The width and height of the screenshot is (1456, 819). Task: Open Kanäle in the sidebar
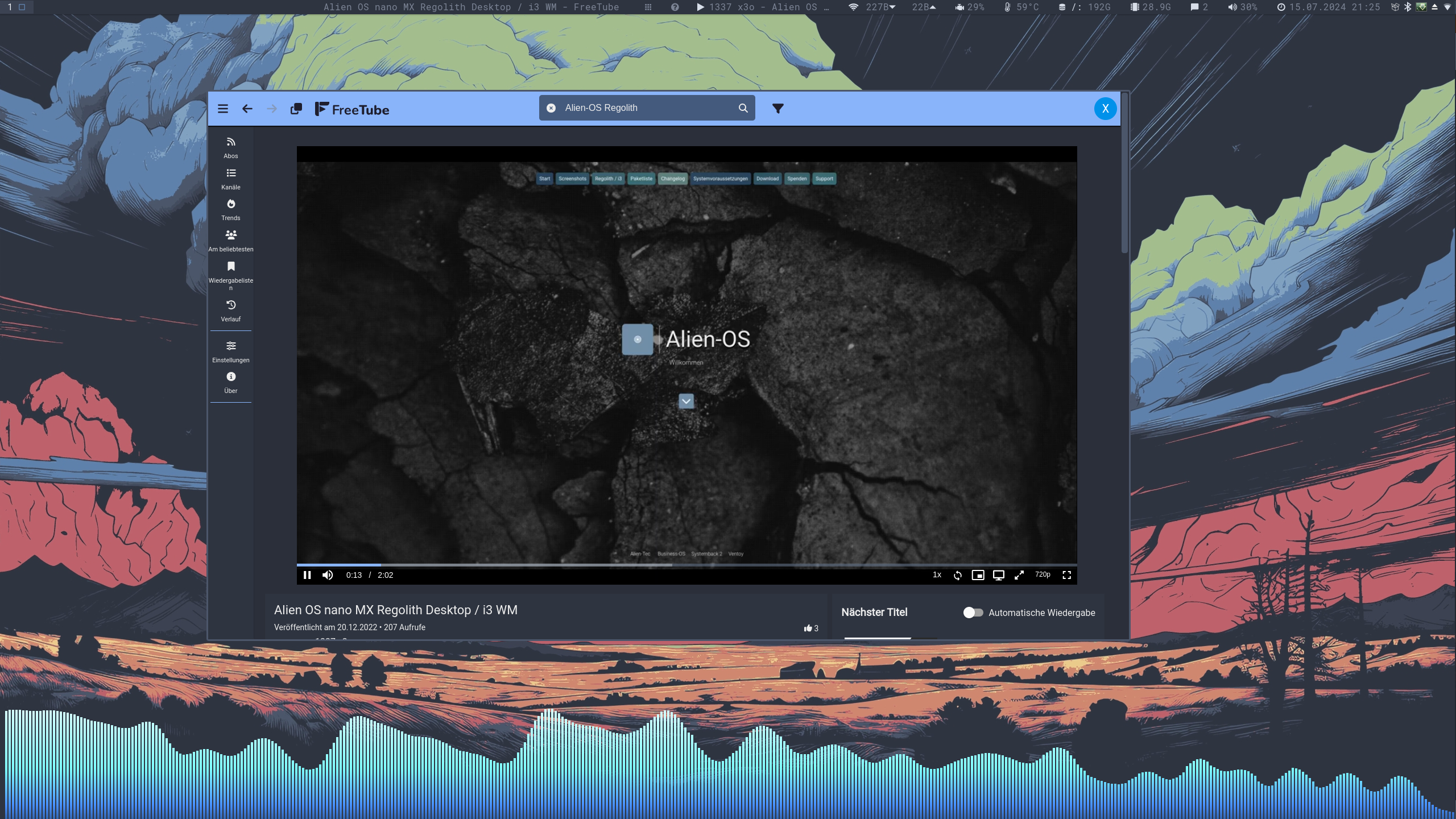coord(231,179)
